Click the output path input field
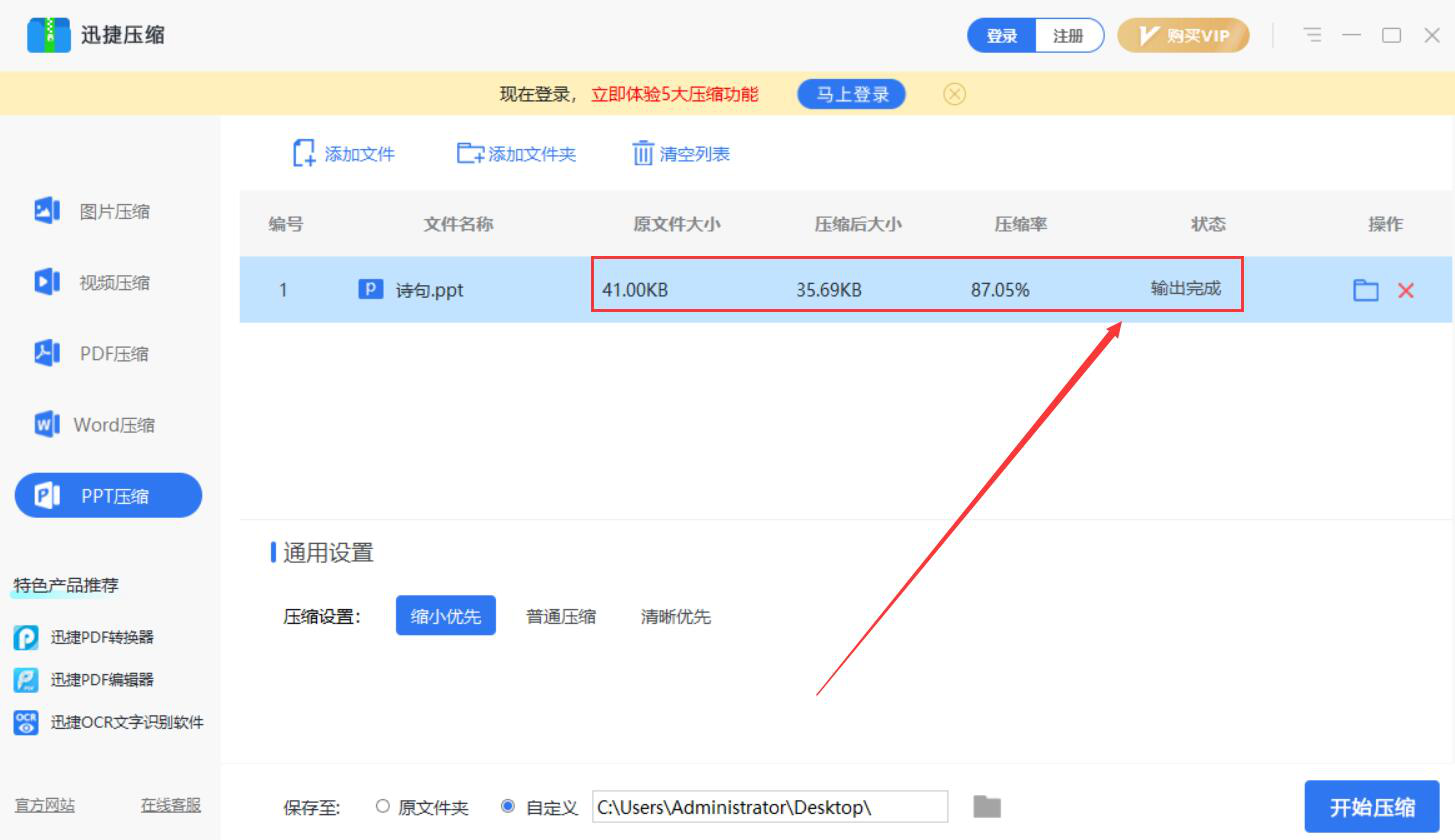This screenshot has width=1455, height=840. (x=770, y=806)
